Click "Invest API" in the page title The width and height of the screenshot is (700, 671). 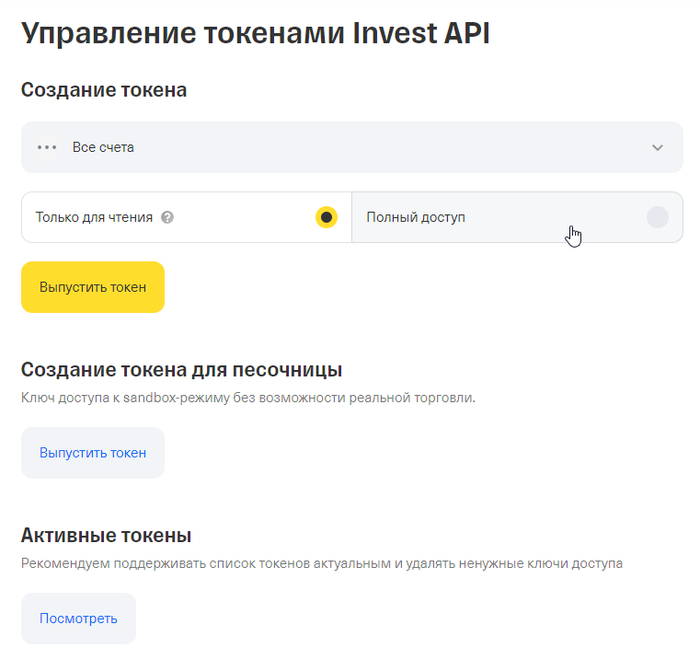[x=422, y=32]
